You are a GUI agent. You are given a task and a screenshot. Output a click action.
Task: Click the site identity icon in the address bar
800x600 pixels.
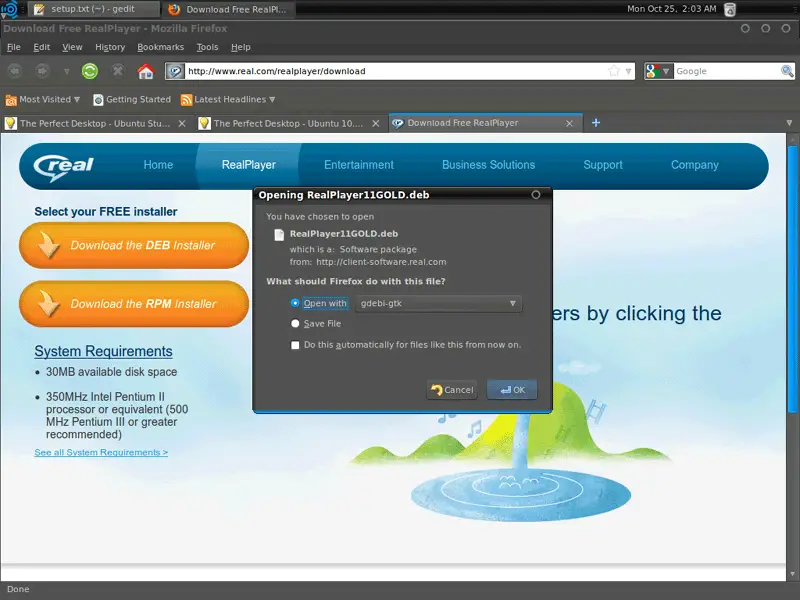point(175,71)
